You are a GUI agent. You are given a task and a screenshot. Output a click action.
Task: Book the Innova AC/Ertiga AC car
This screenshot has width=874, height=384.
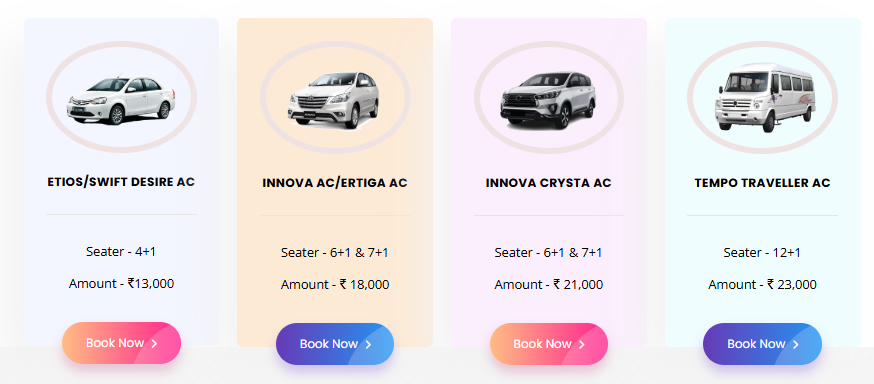coord(335,344)
